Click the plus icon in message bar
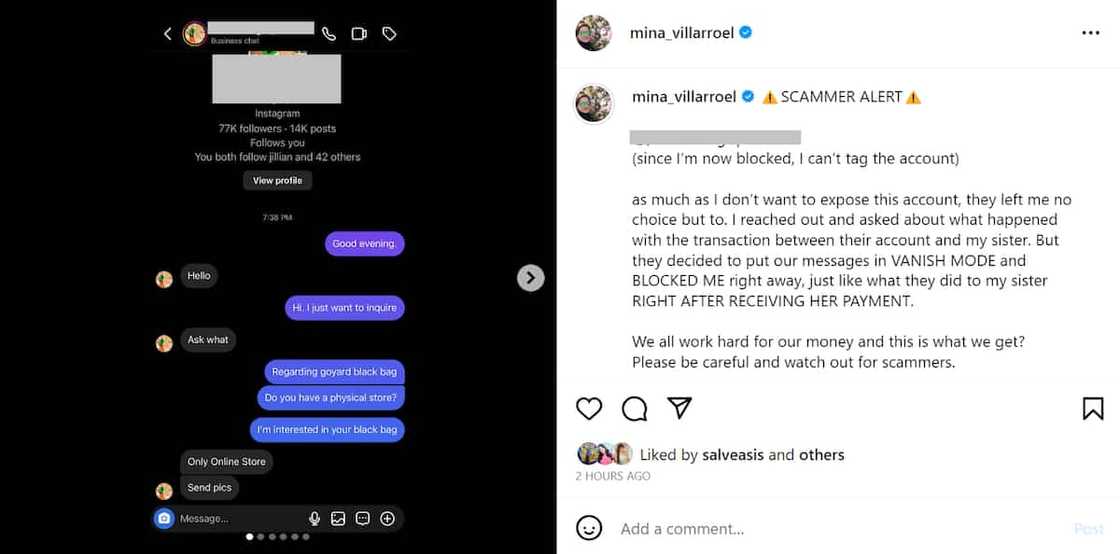Screen dimensions: 1120x554 pyautogui.click(x=388, y=518)
